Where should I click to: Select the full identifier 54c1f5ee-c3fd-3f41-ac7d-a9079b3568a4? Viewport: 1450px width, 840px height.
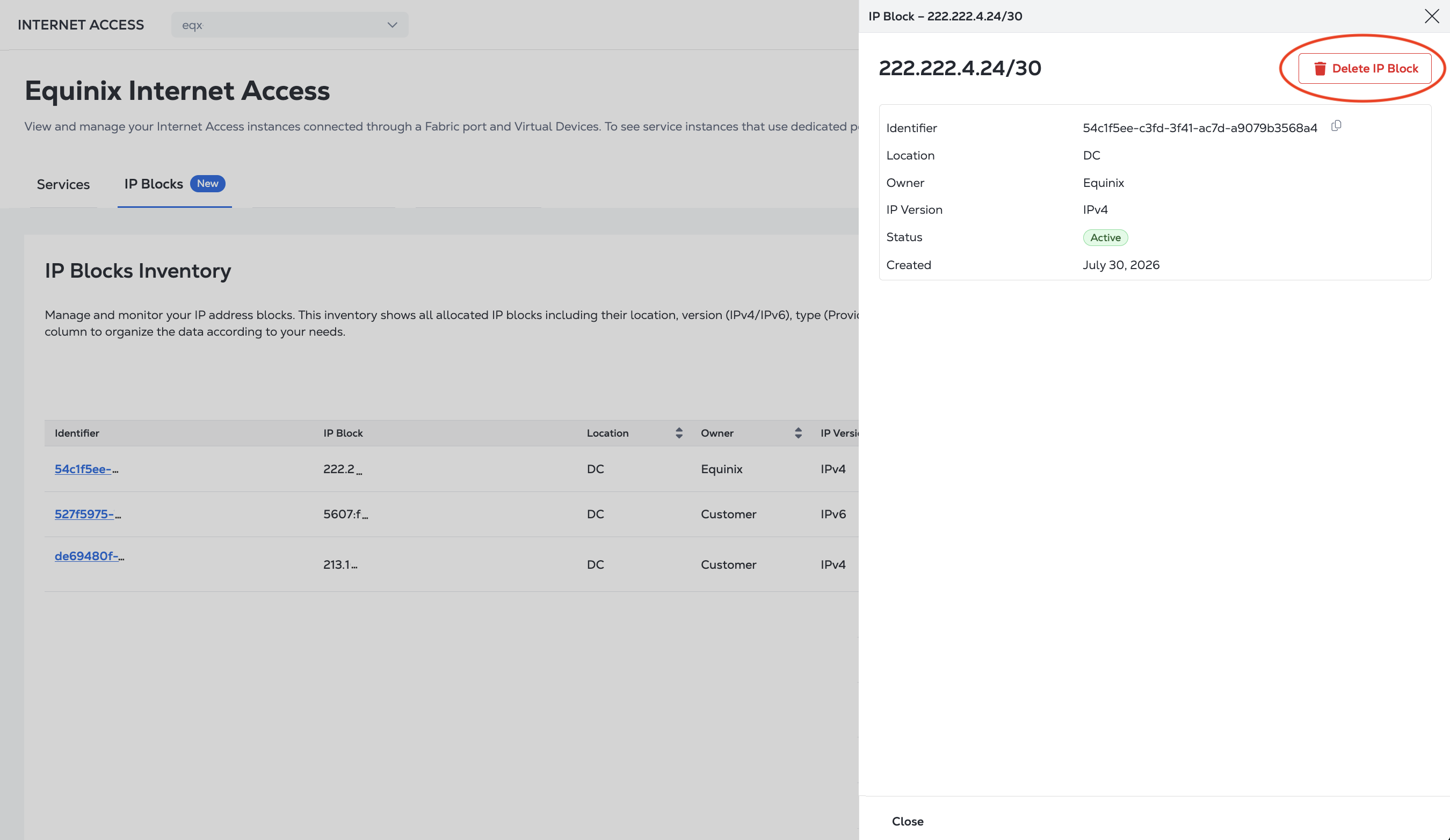[1200, 128]
